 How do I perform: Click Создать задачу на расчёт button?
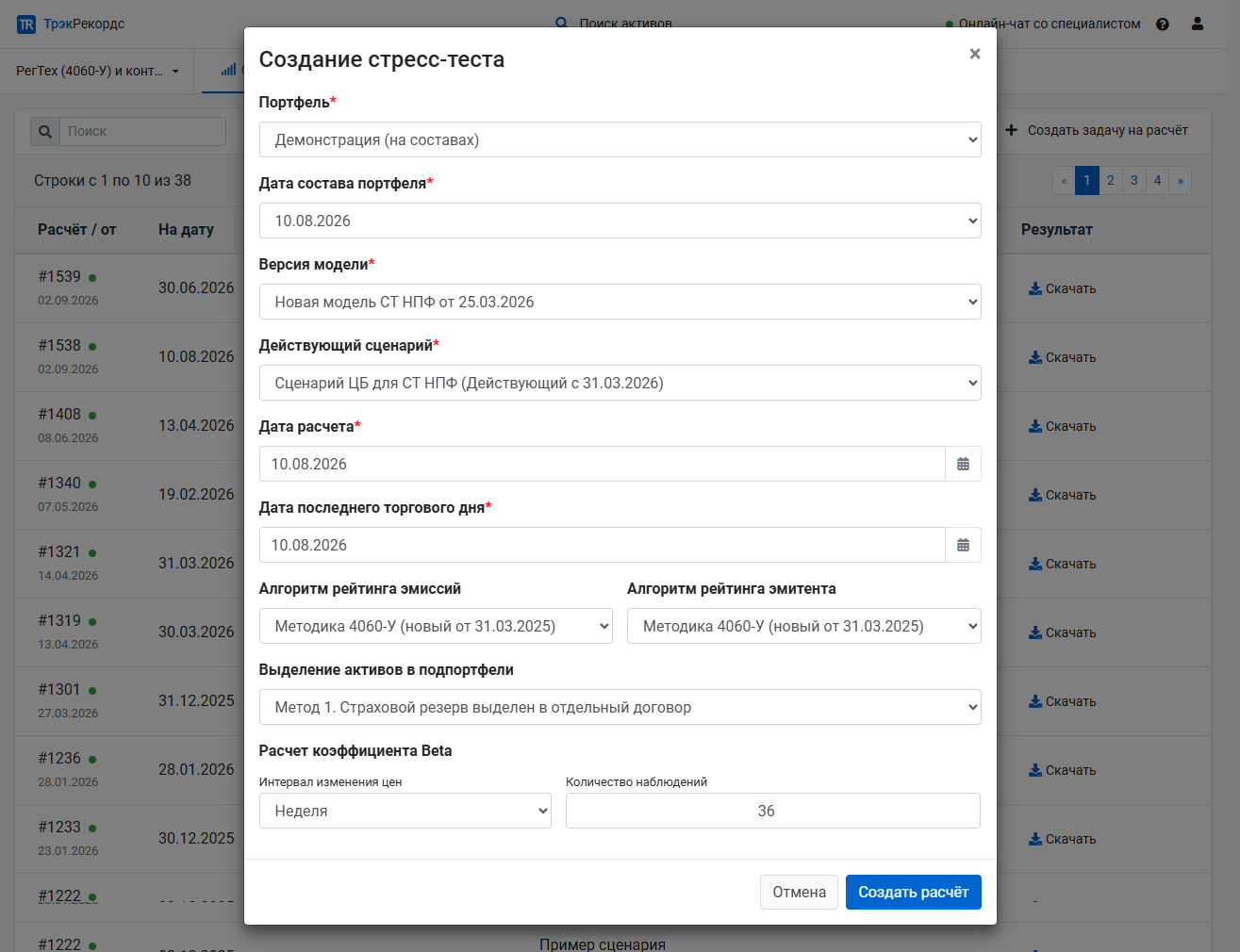point(1097,130)
